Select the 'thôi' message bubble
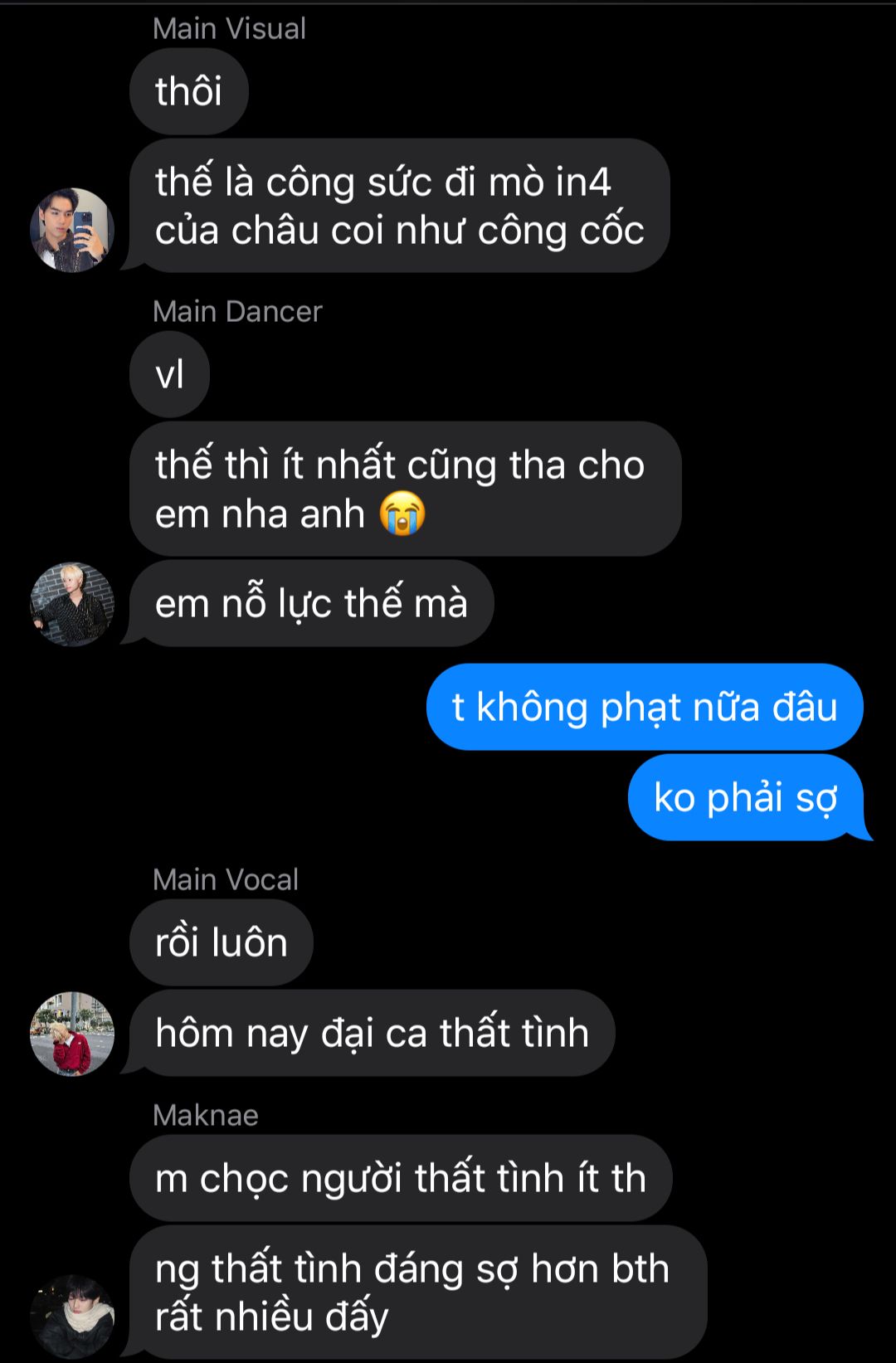The image size is (896, 1363). click(189, 91)
